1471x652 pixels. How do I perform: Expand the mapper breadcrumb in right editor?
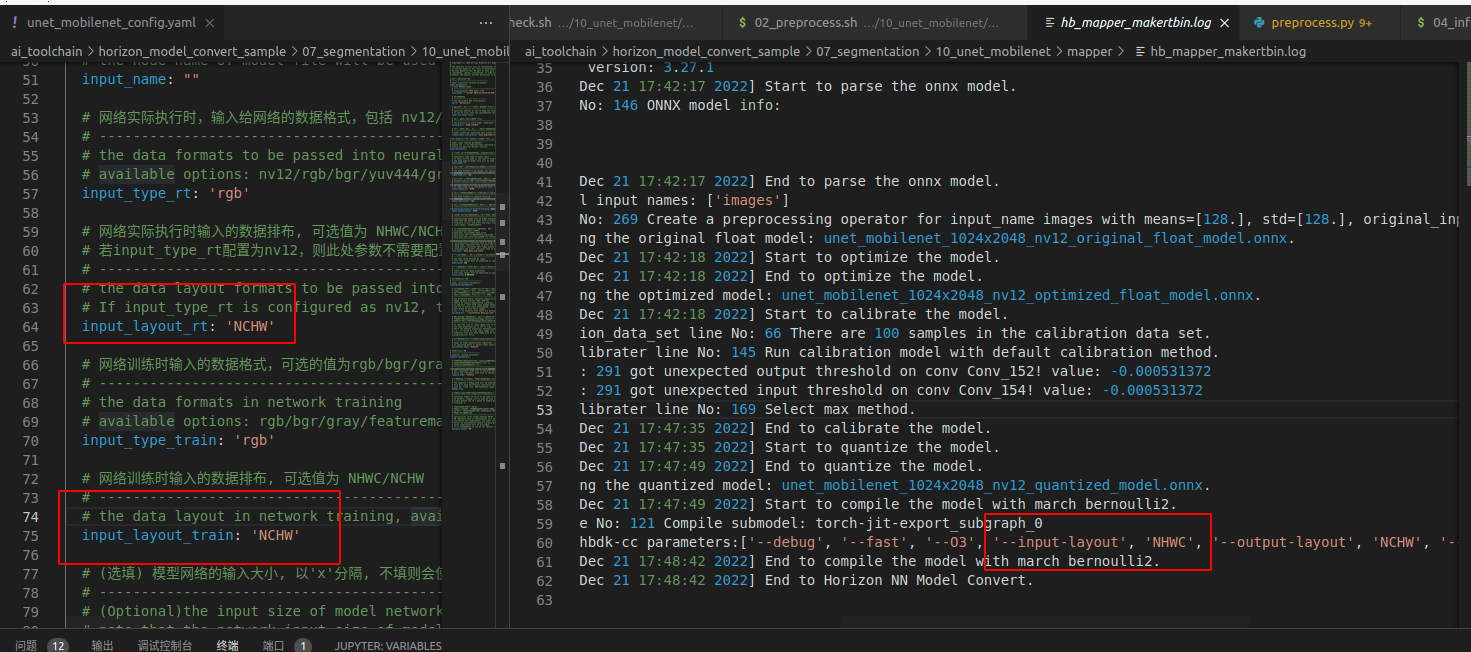tap(1089, 51)
